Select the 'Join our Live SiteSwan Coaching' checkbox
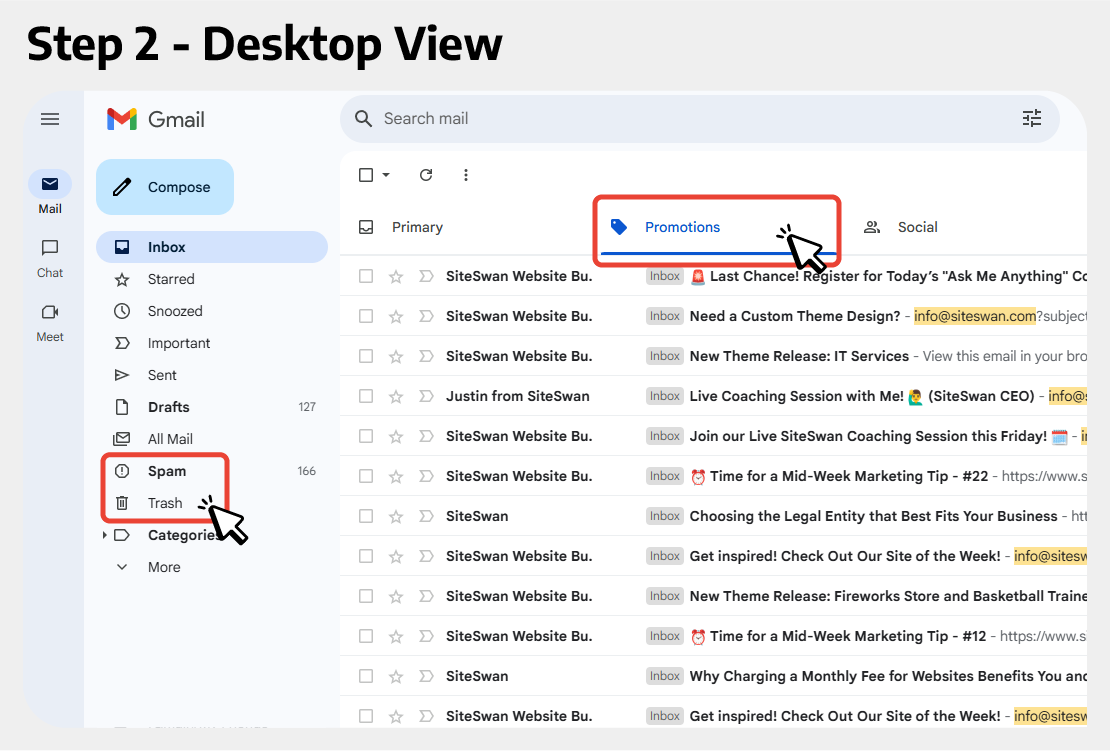 click(366, 436)
